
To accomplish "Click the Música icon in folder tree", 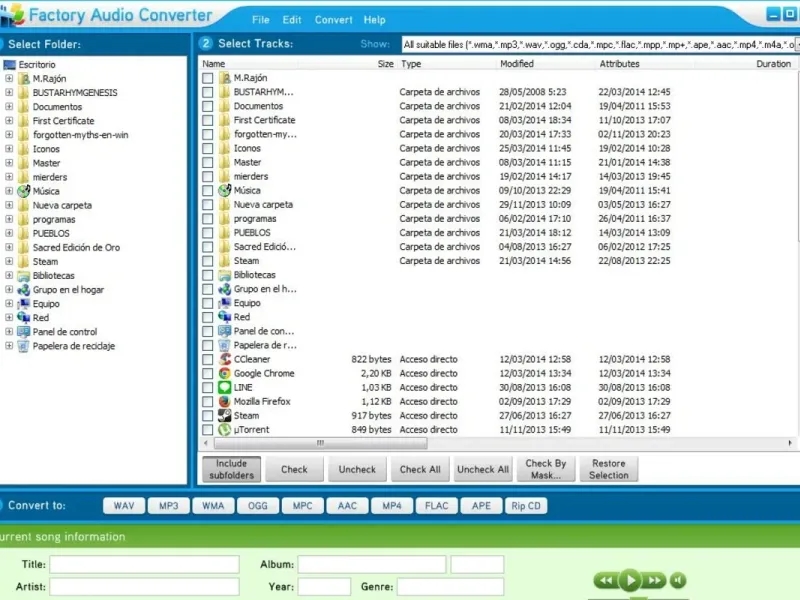I will pyautogui.click(x=23, y=191).
